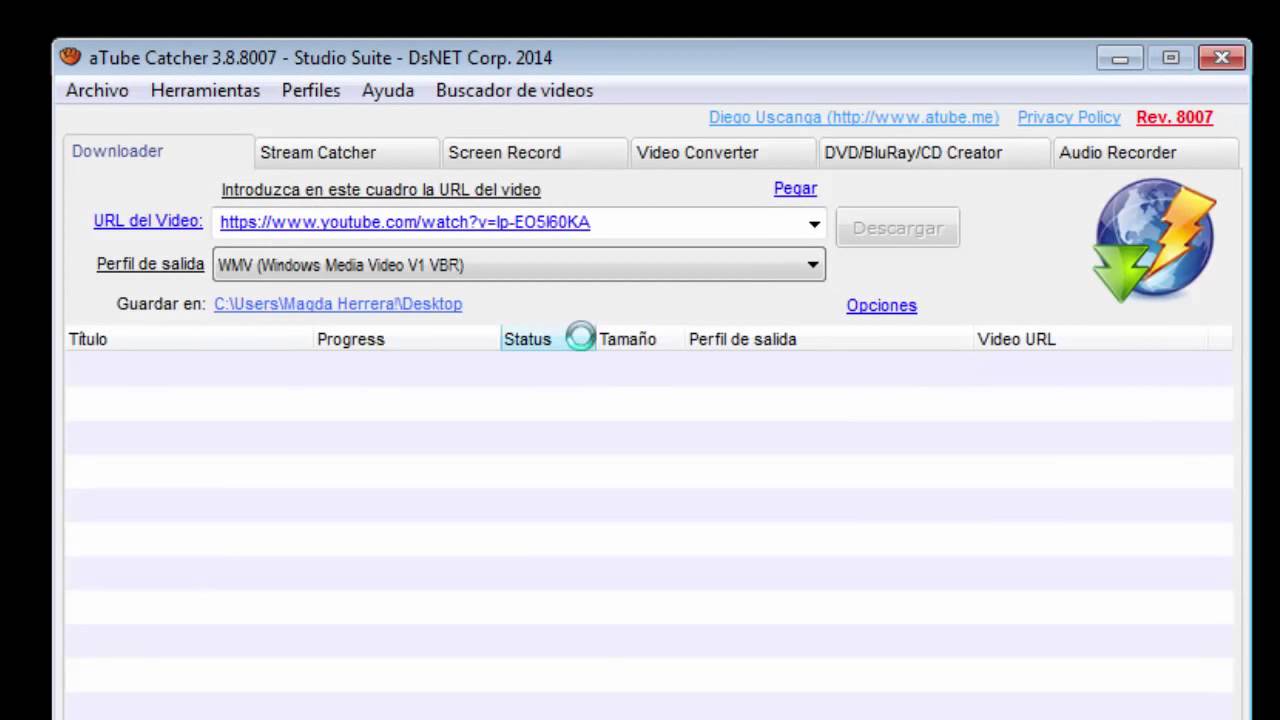Viewport: 1280px width, 720px height.
Task: Click the Progress column header
Action: point(407,339)
